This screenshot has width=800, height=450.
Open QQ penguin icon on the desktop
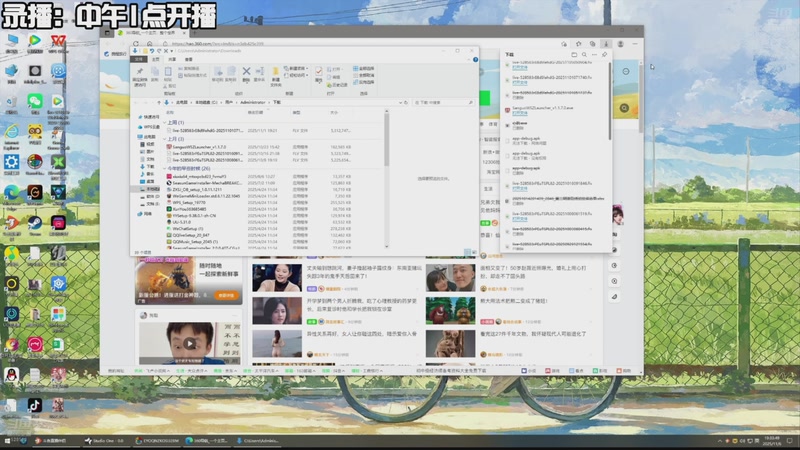coord(11,374)
